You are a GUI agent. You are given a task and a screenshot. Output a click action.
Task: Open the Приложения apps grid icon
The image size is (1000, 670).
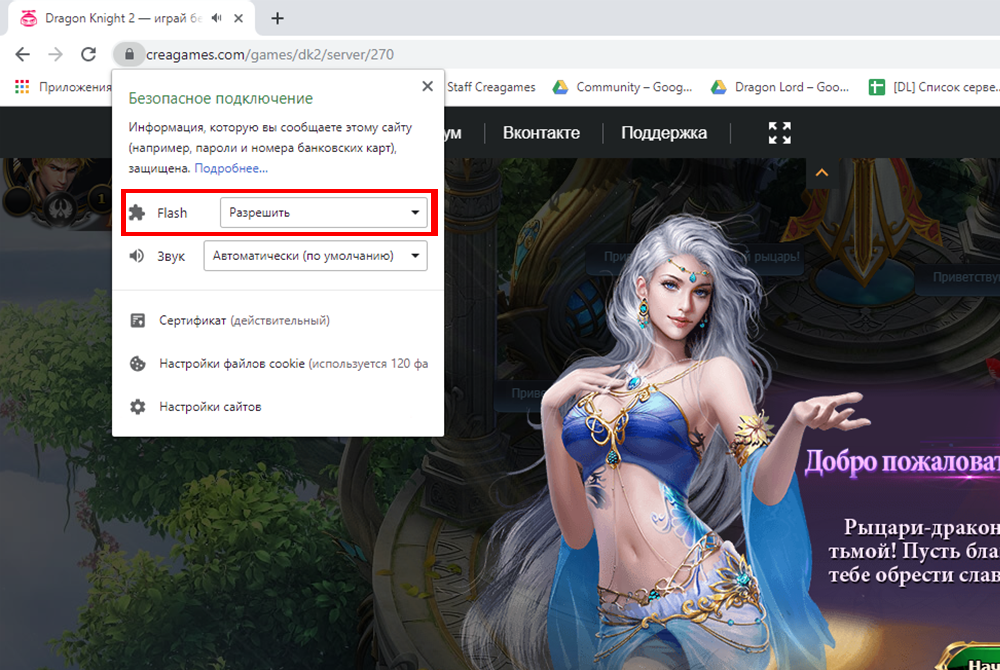22,87
